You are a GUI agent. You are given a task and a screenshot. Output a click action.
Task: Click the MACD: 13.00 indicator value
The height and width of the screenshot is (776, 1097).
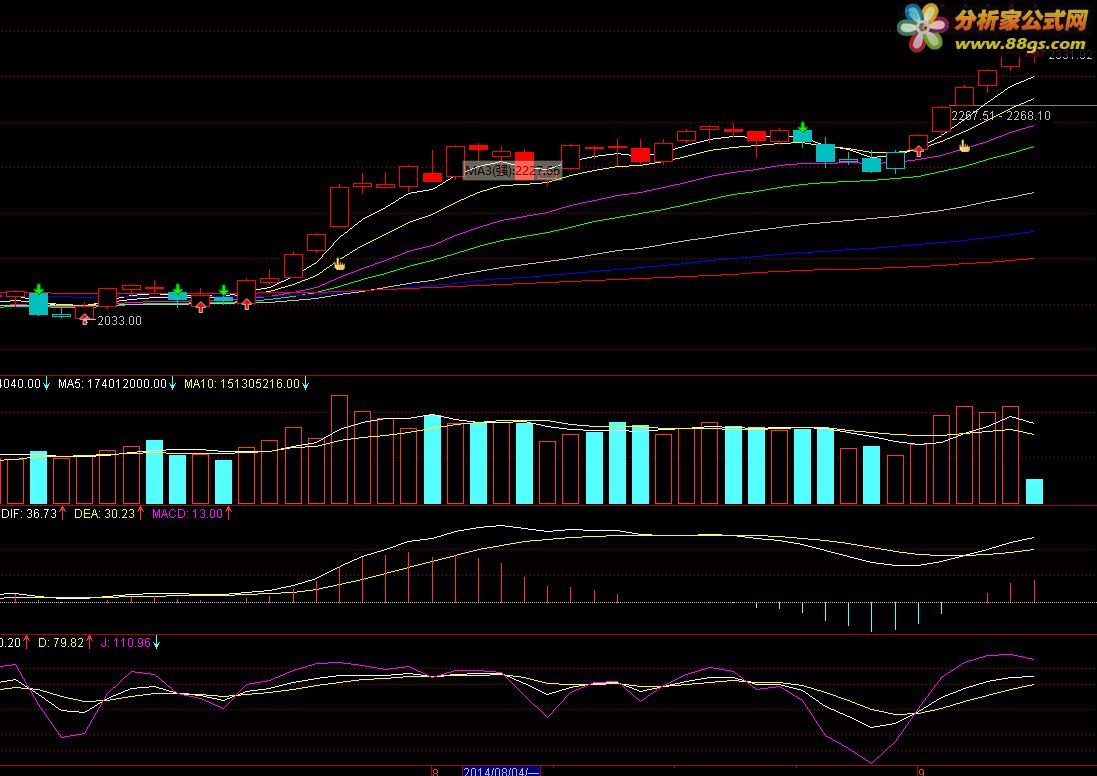coord(187,514)
